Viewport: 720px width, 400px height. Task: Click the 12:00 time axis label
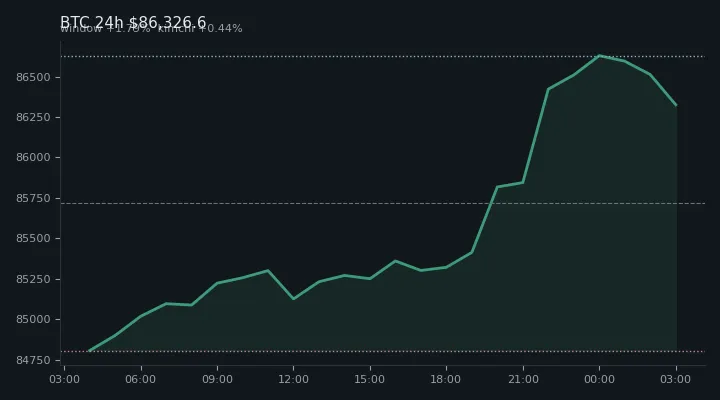point(293,379)
